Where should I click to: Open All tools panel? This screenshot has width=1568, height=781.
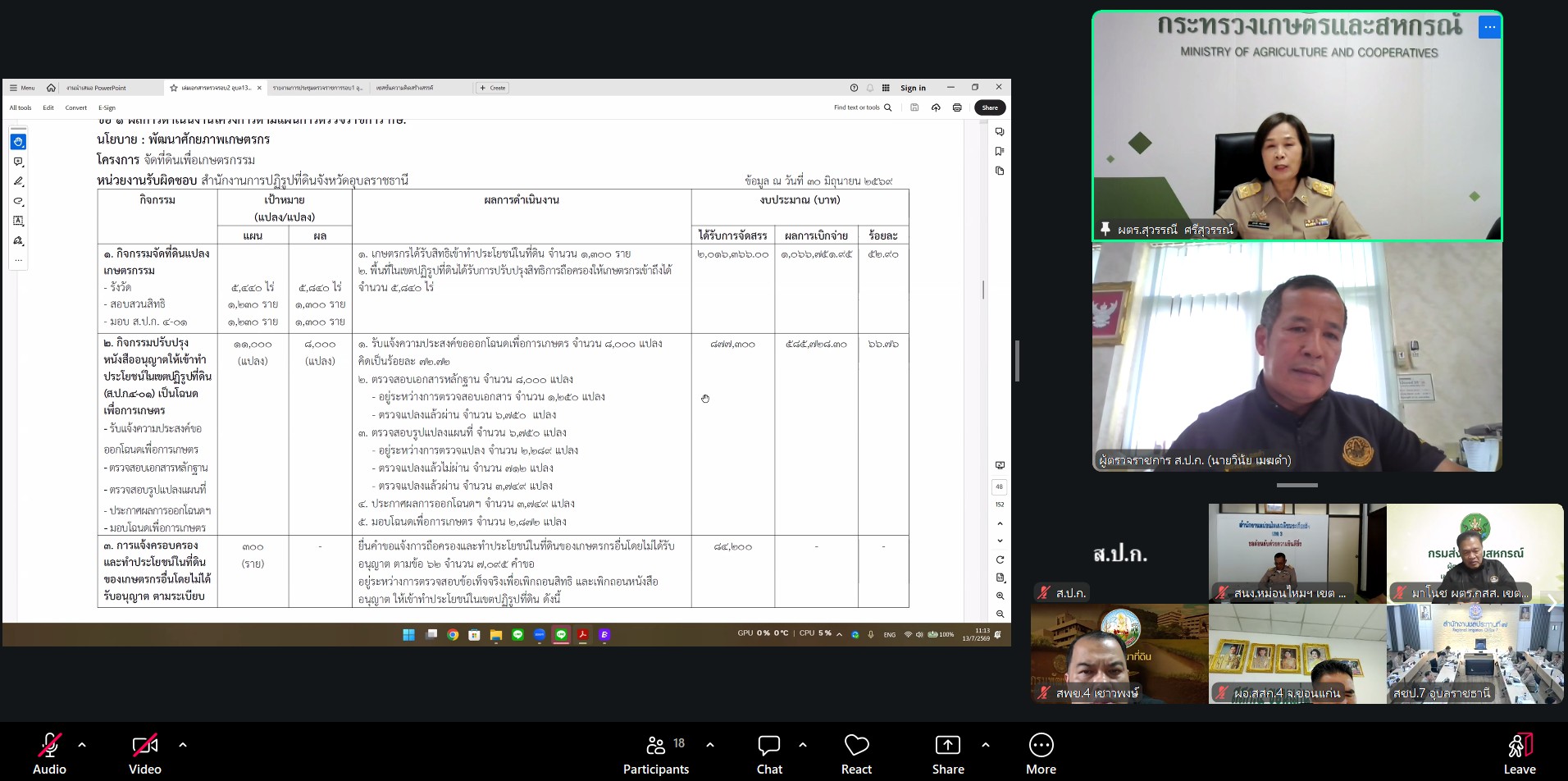point(21,107)
